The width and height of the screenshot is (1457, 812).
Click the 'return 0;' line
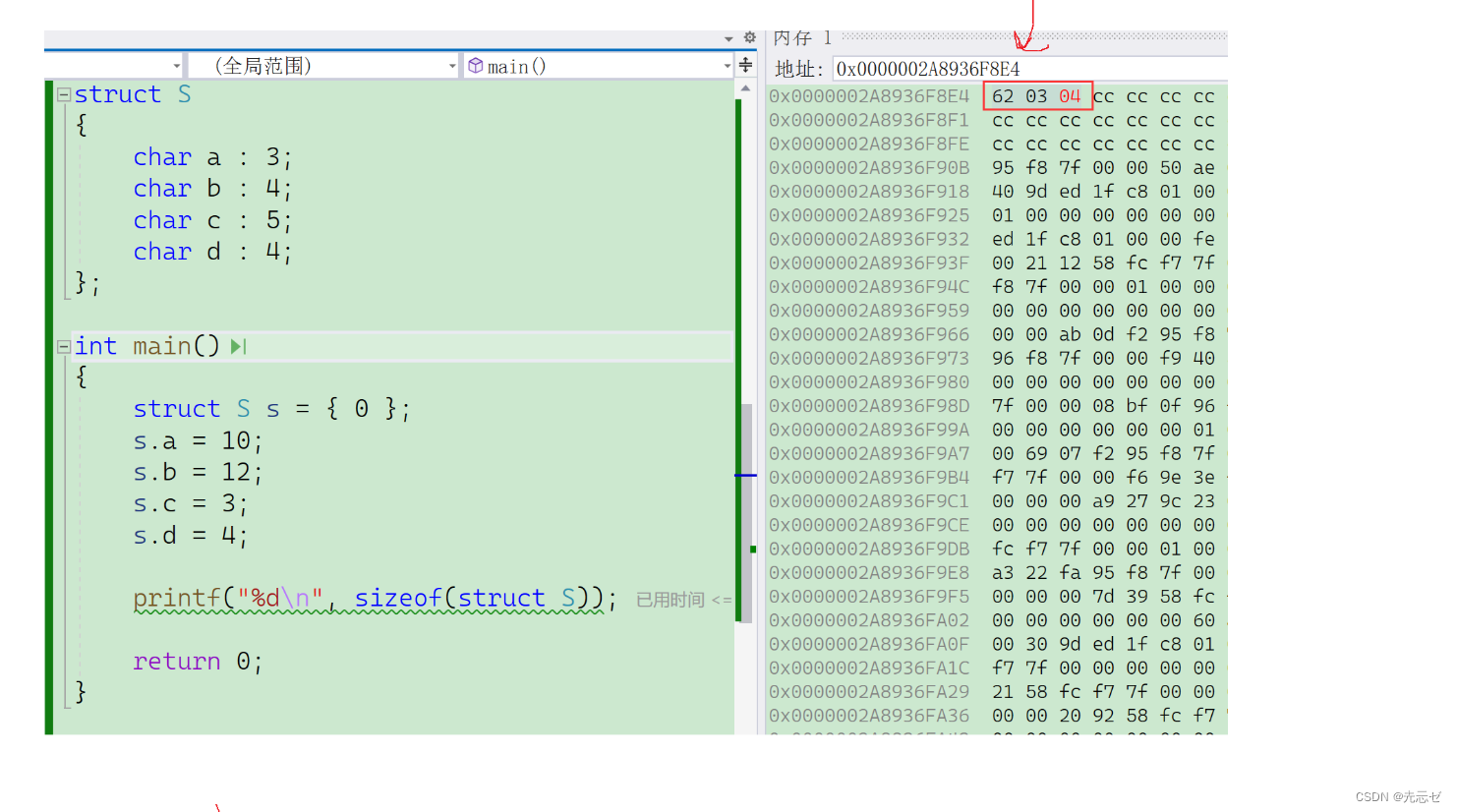(x=198, y=662)
